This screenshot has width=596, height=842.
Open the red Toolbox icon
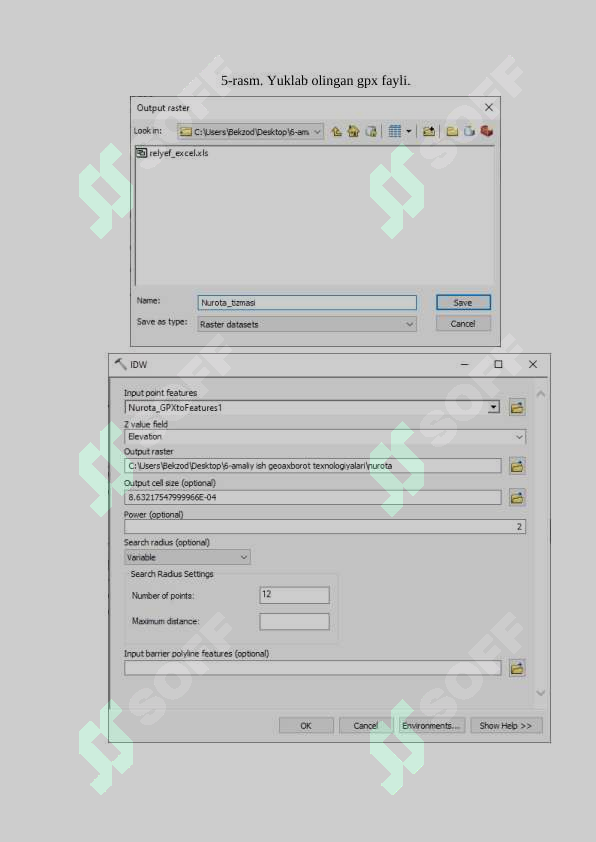[x=486, y=131]
